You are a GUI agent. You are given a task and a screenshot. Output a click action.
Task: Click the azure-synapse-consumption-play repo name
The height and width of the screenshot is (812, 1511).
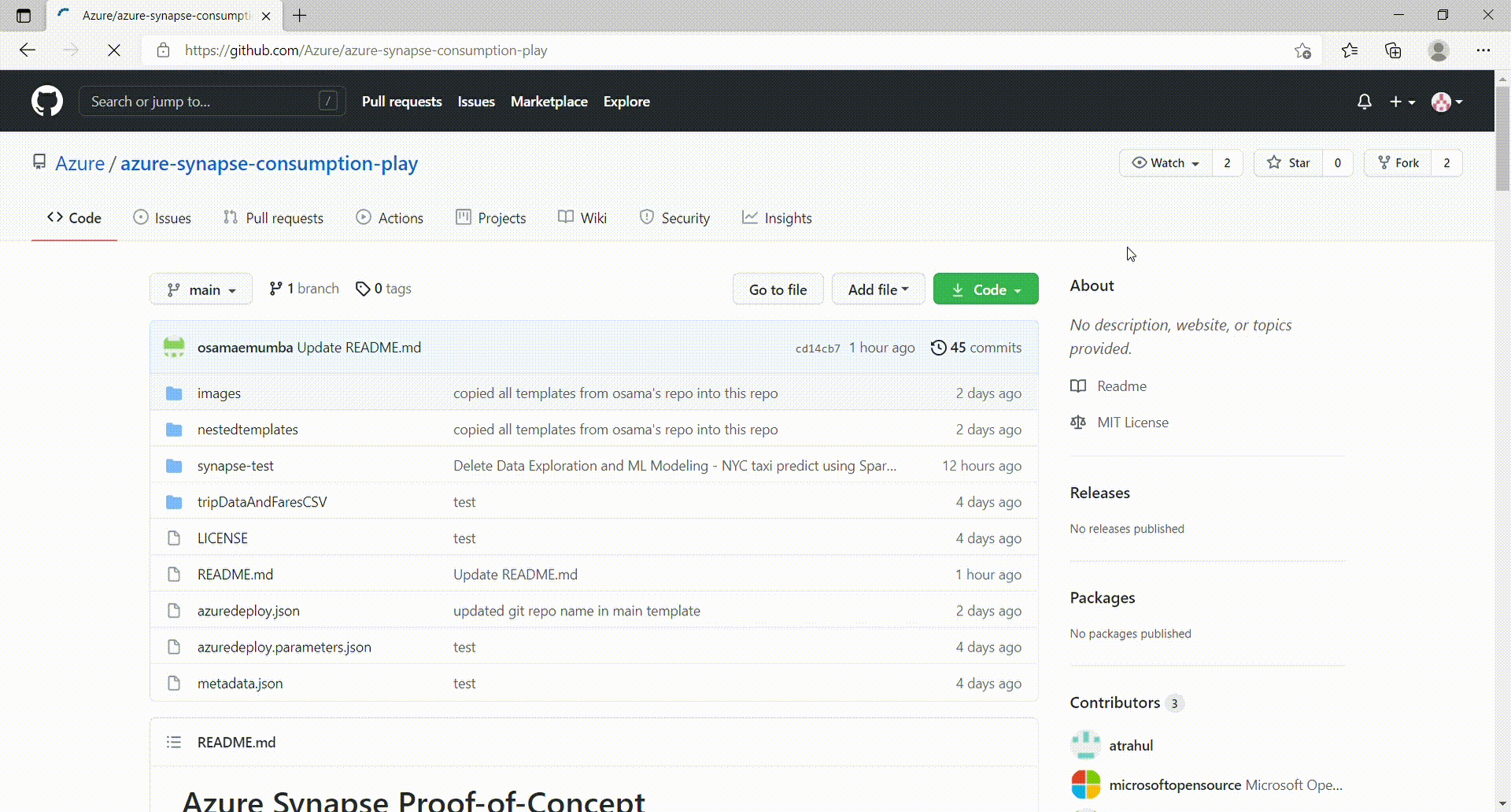(x=269, y=163)
